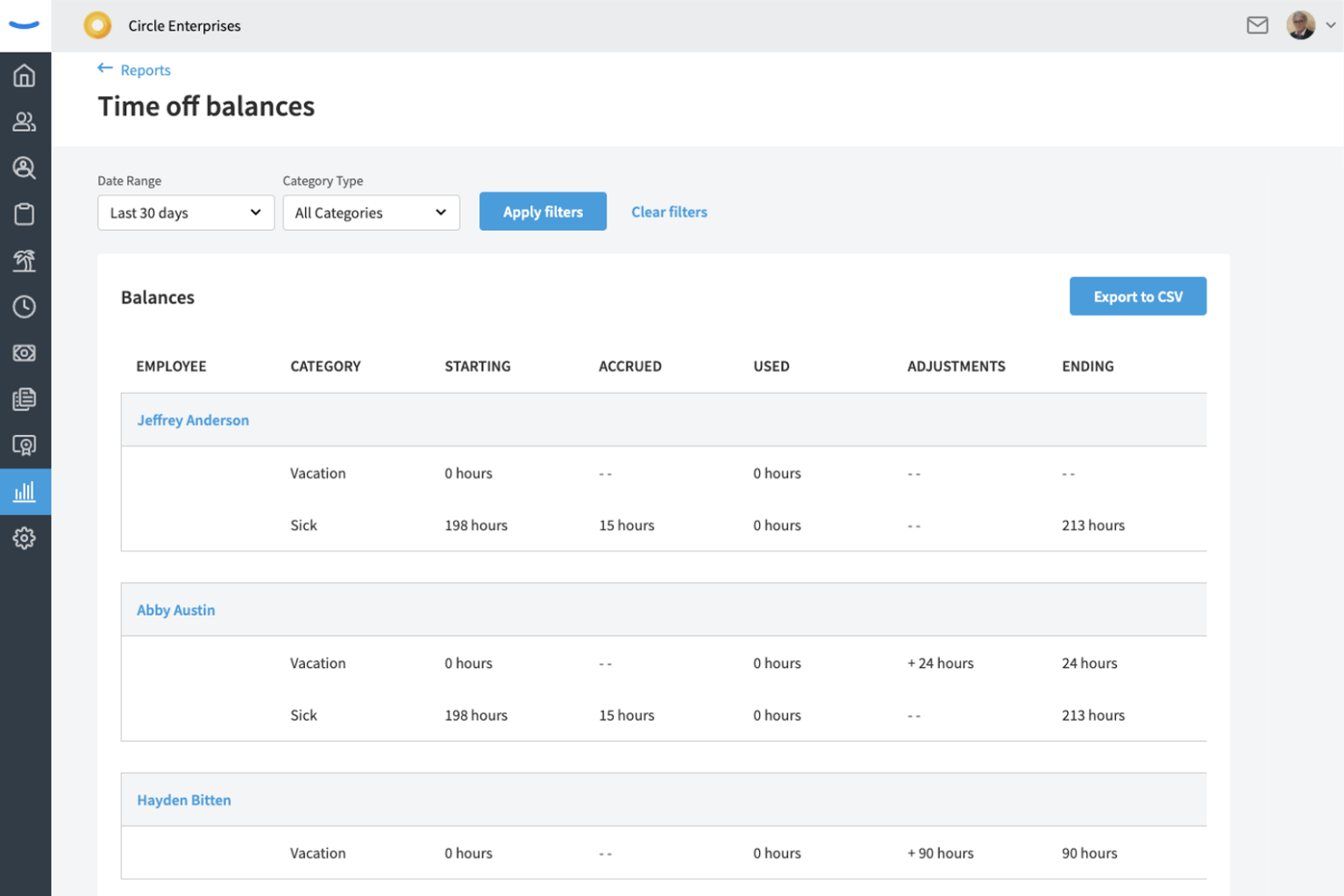
Task: Expand the Category Type dropdown
Action: [371, 212]
